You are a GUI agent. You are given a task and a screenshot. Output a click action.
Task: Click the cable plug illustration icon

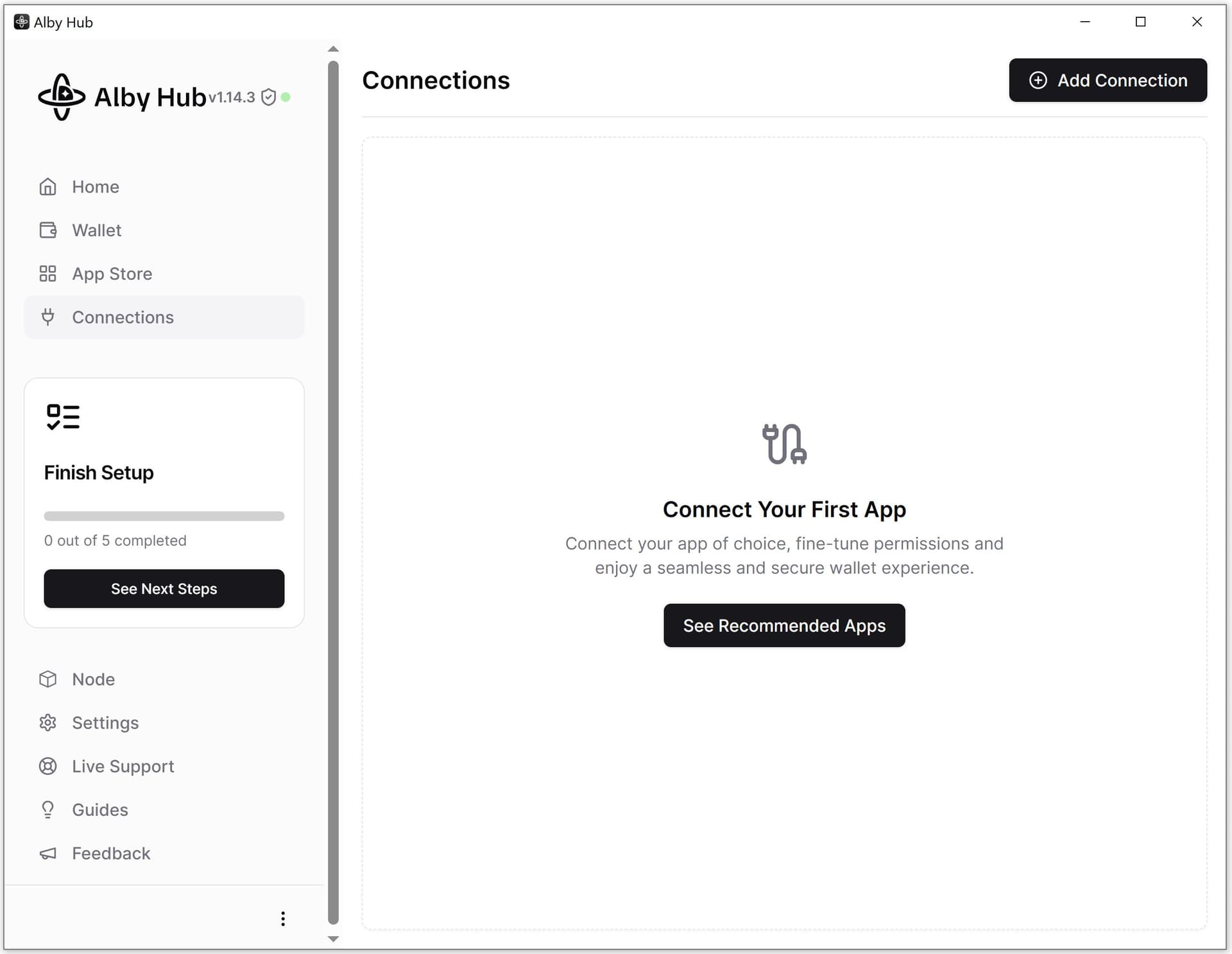(x=784, y=444)
